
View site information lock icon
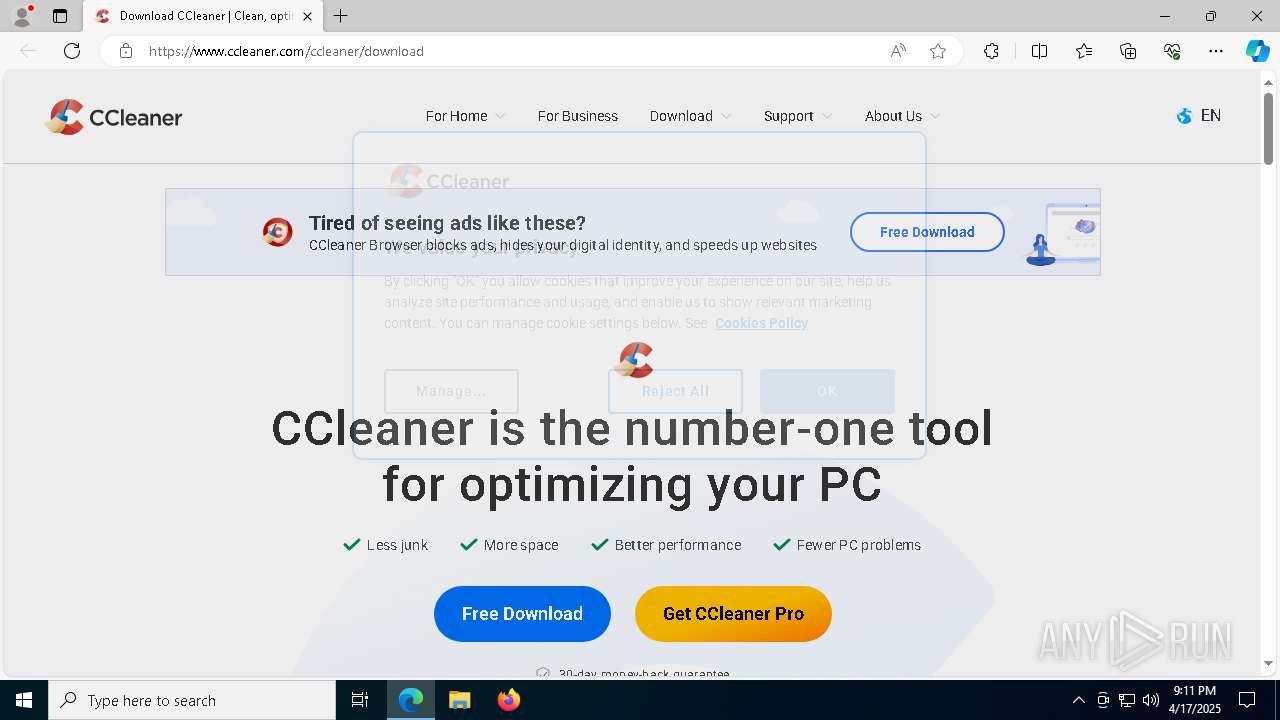coord(126,51)
